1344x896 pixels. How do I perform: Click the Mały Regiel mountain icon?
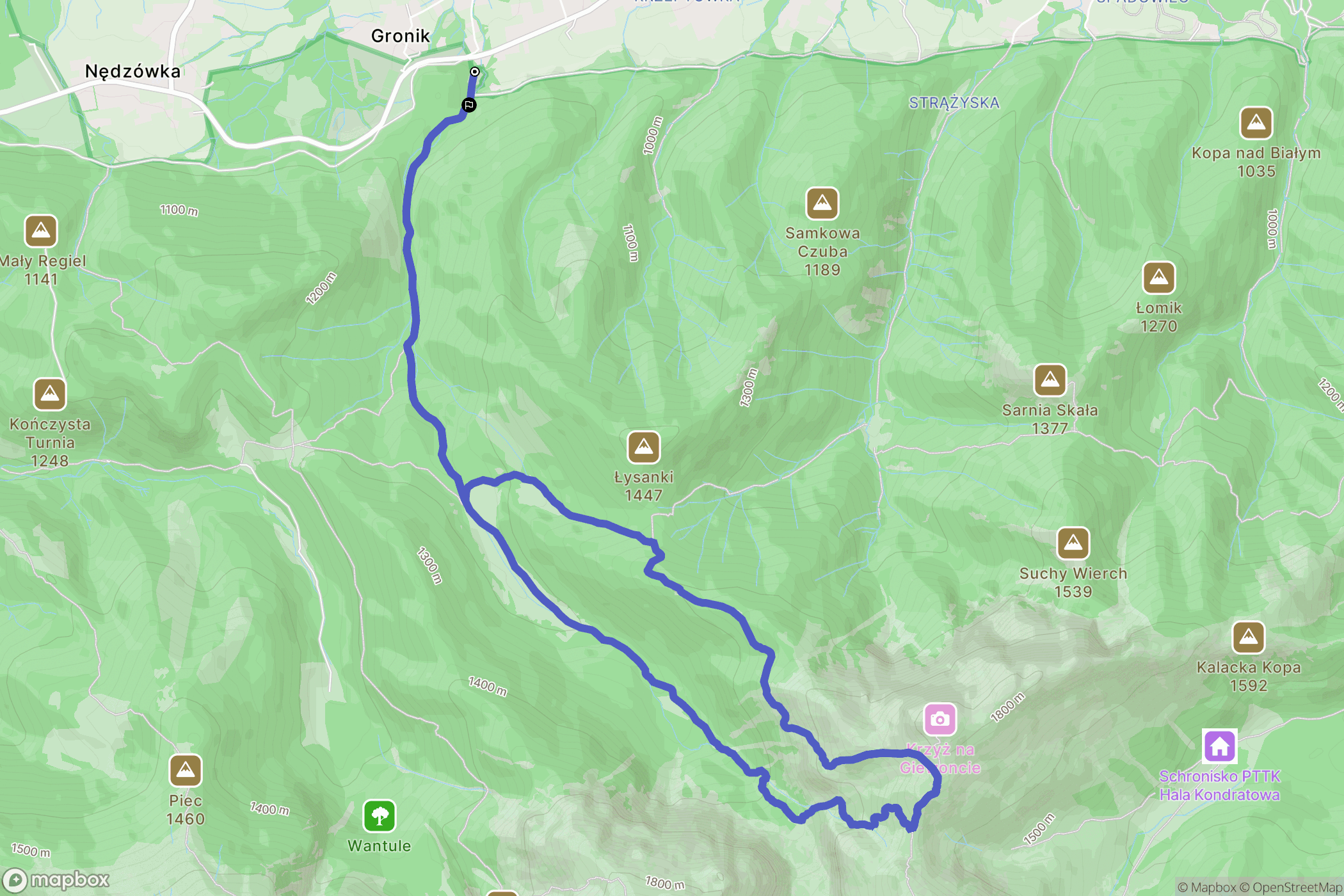(41, 231)
